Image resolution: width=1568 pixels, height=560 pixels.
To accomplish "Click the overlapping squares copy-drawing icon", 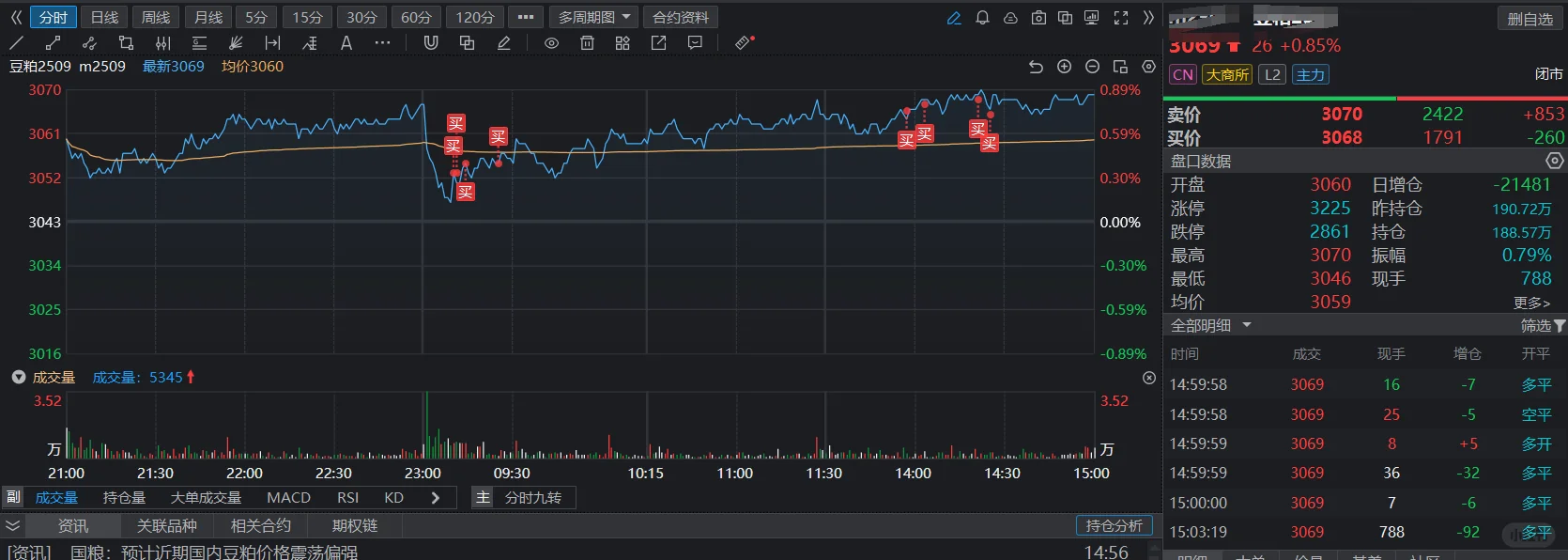I will click(x=467, y=42).
